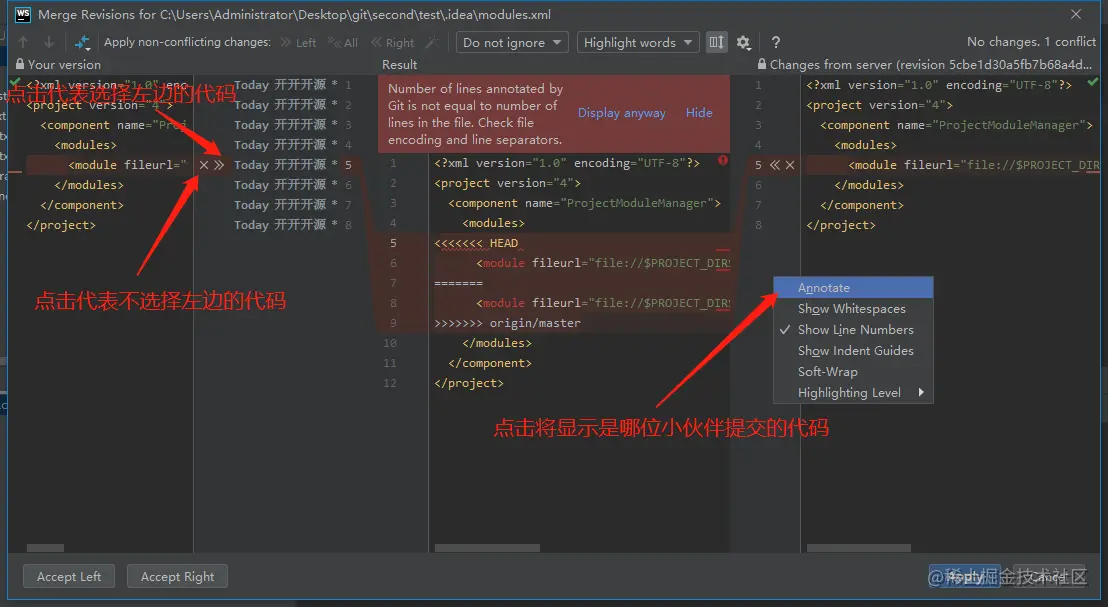Click the help question mark icon
This screenshot has width=1108, height=607.
tap(777, 42)
